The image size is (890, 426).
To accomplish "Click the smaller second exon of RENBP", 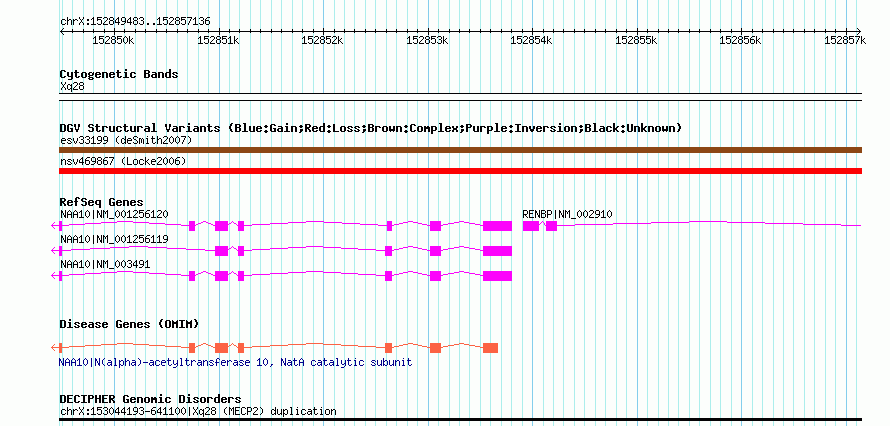I will 551,226.
